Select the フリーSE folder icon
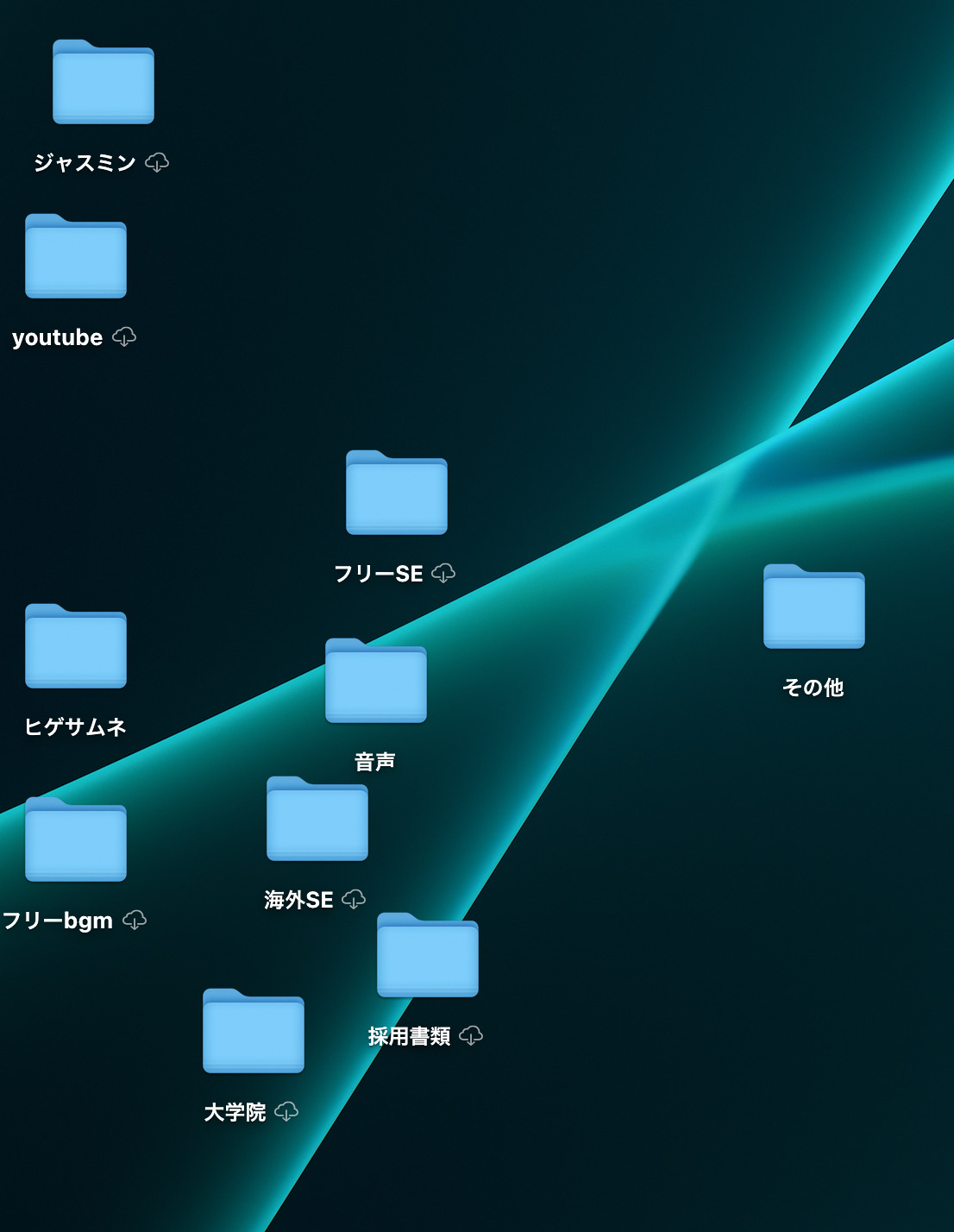The image size is (954, 1232). tap(397, 493)
